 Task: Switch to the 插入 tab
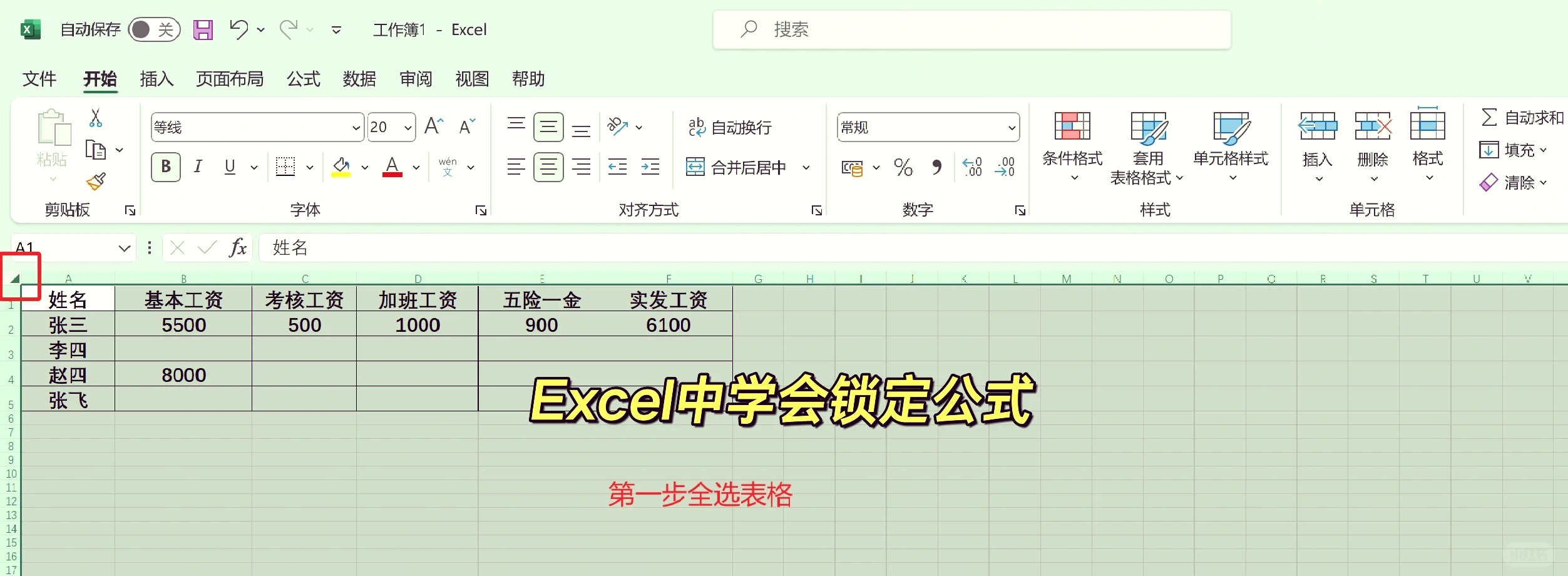pyautogui.click(x=156, y=79)
